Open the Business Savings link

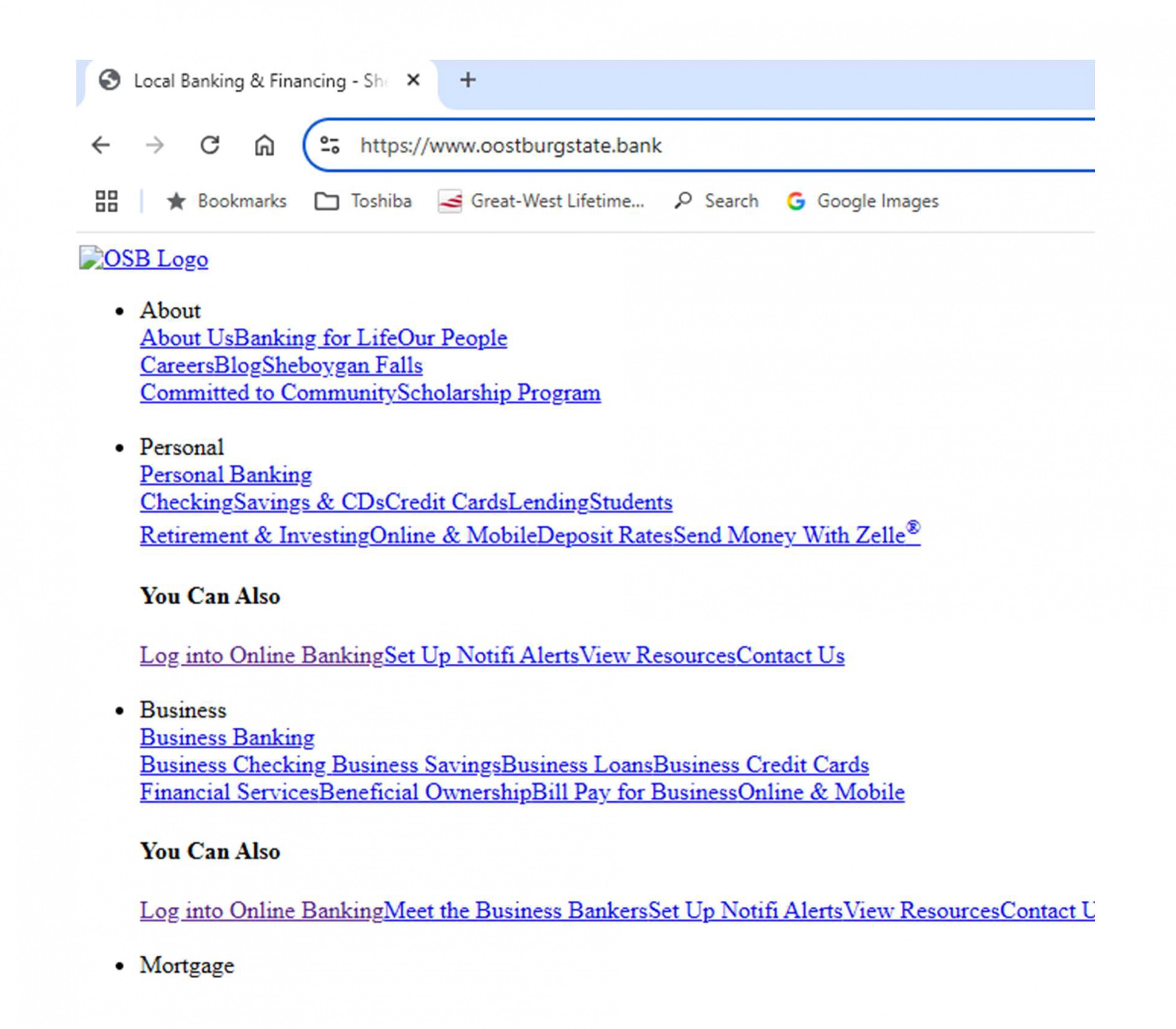416,765
